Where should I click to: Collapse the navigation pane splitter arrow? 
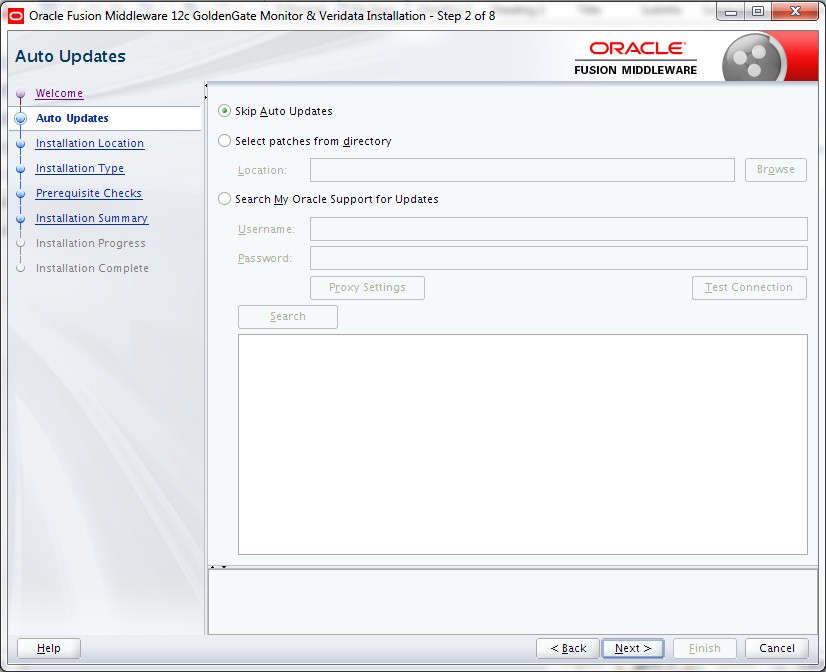(206, 85)
